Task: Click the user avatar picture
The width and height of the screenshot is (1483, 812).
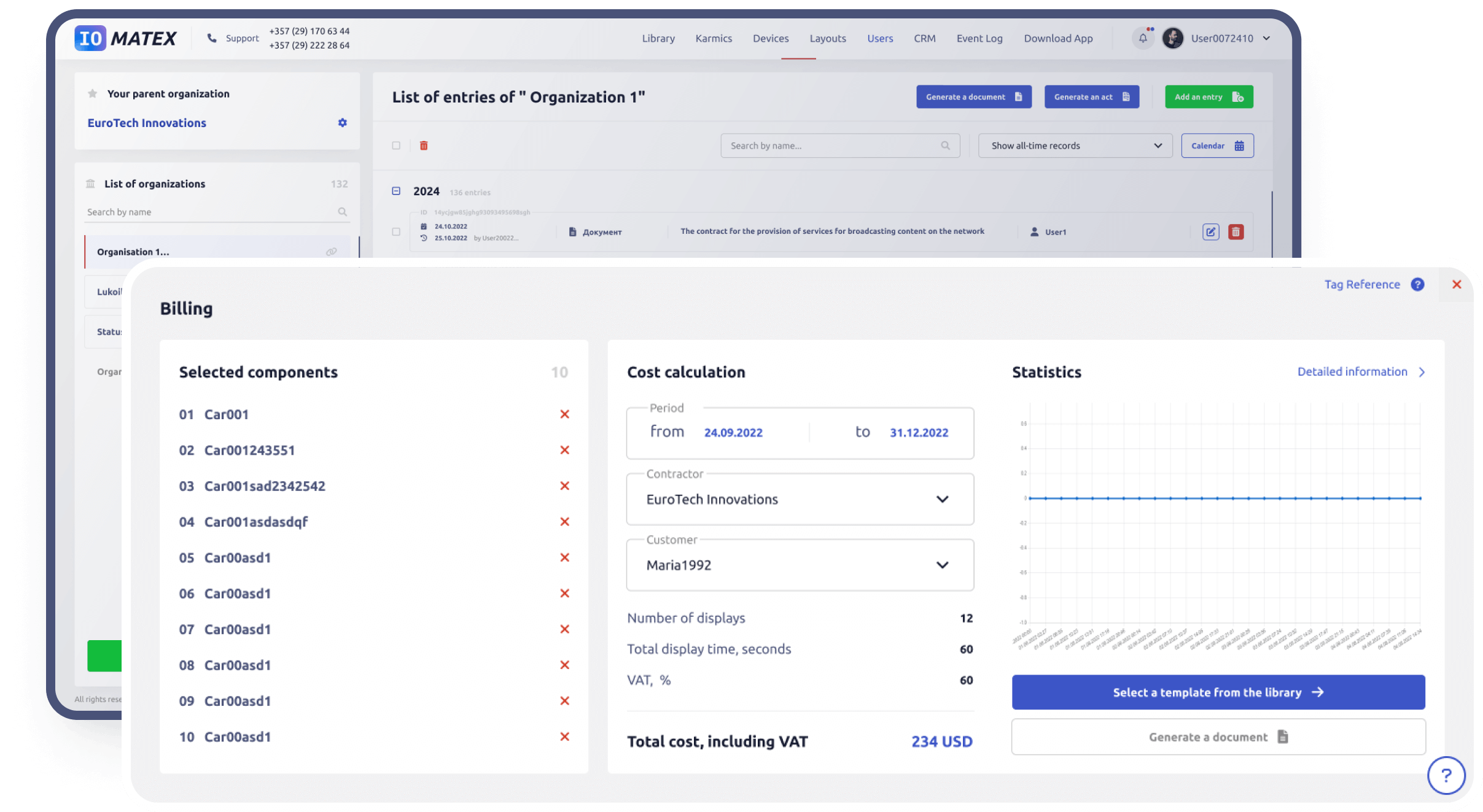Action: [x=1173, y=38]
